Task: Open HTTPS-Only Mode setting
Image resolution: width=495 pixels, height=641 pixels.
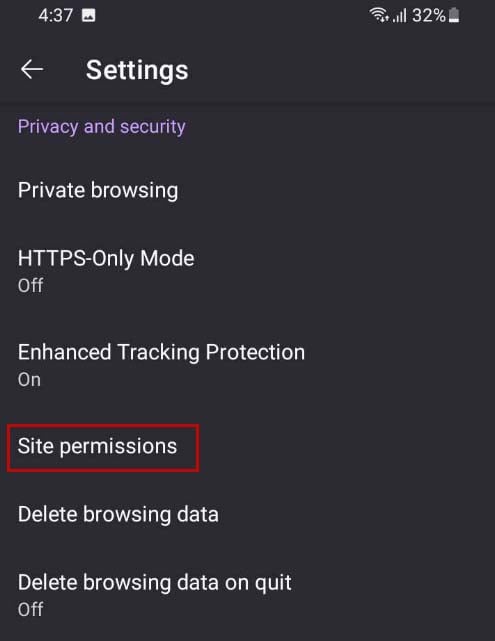Action: [247, 271]
